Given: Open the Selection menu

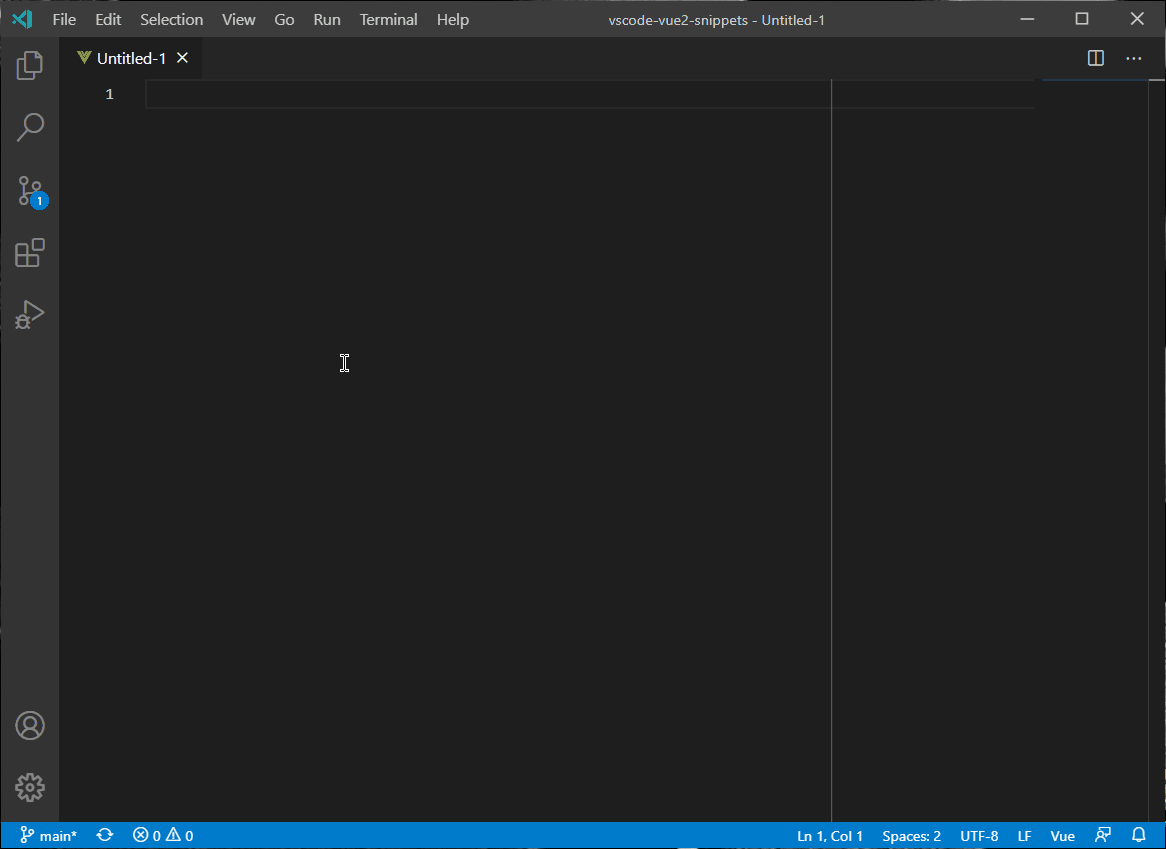Looking at the screenshot, I should click(x=172, y=20).
